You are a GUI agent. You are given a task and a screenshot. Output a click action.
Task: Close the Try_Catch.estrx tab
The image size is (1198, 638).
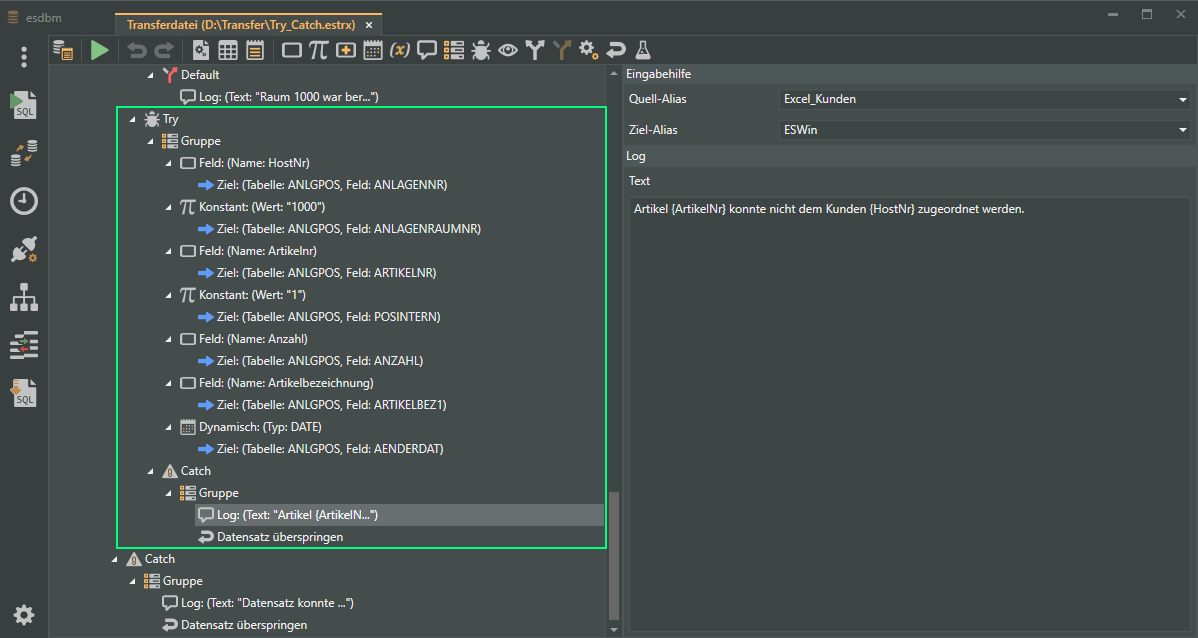pos(370,24)
